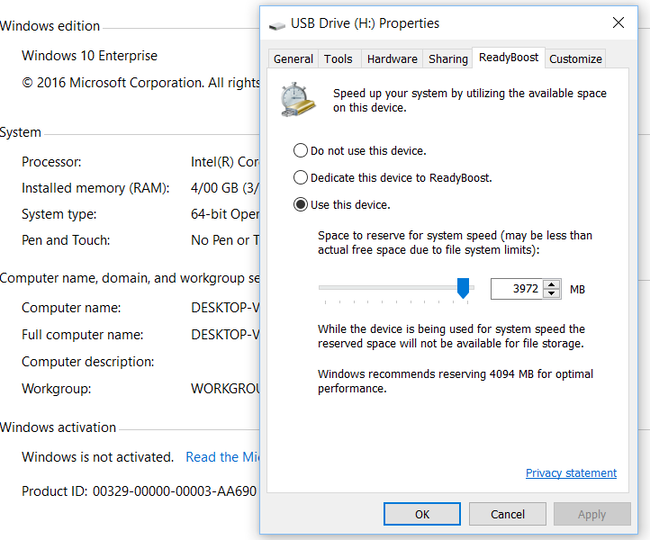Select the Sharing tab

coord(448,59)
